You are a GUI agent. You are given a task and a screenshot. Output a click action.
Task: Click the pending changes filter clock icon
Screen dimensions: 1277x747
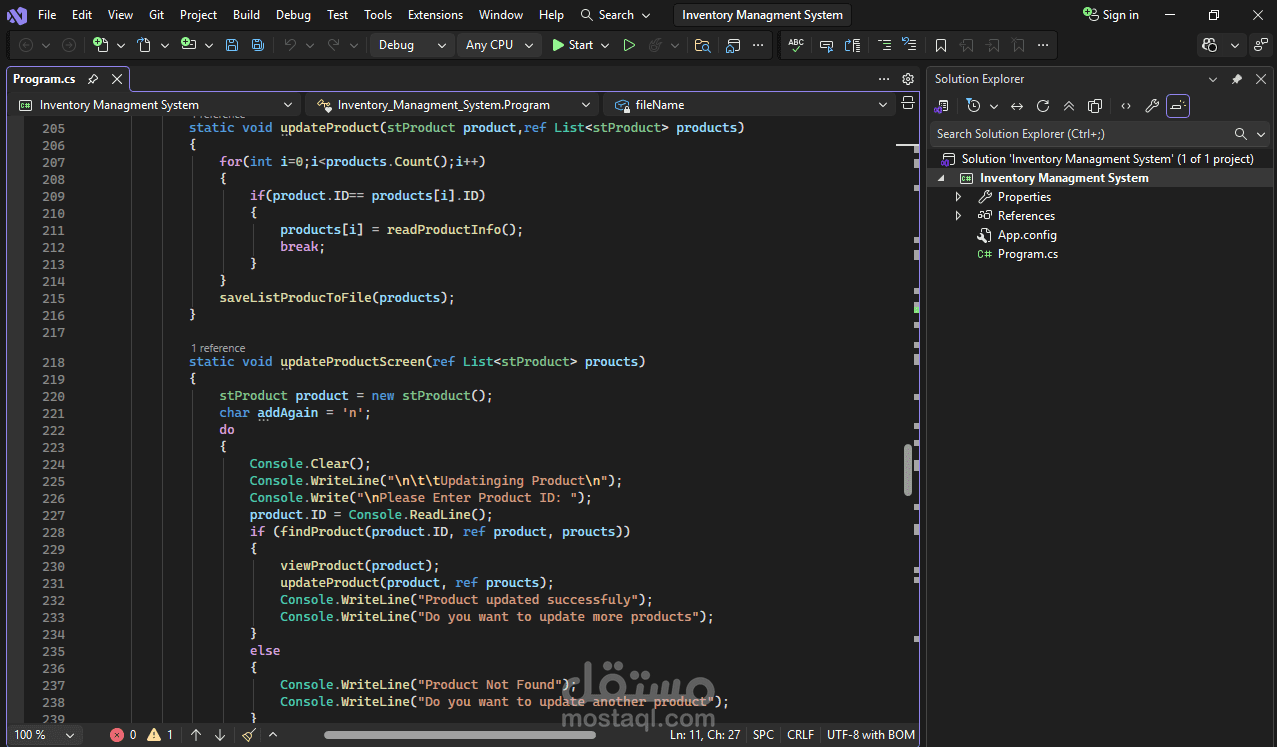[973, 106]
